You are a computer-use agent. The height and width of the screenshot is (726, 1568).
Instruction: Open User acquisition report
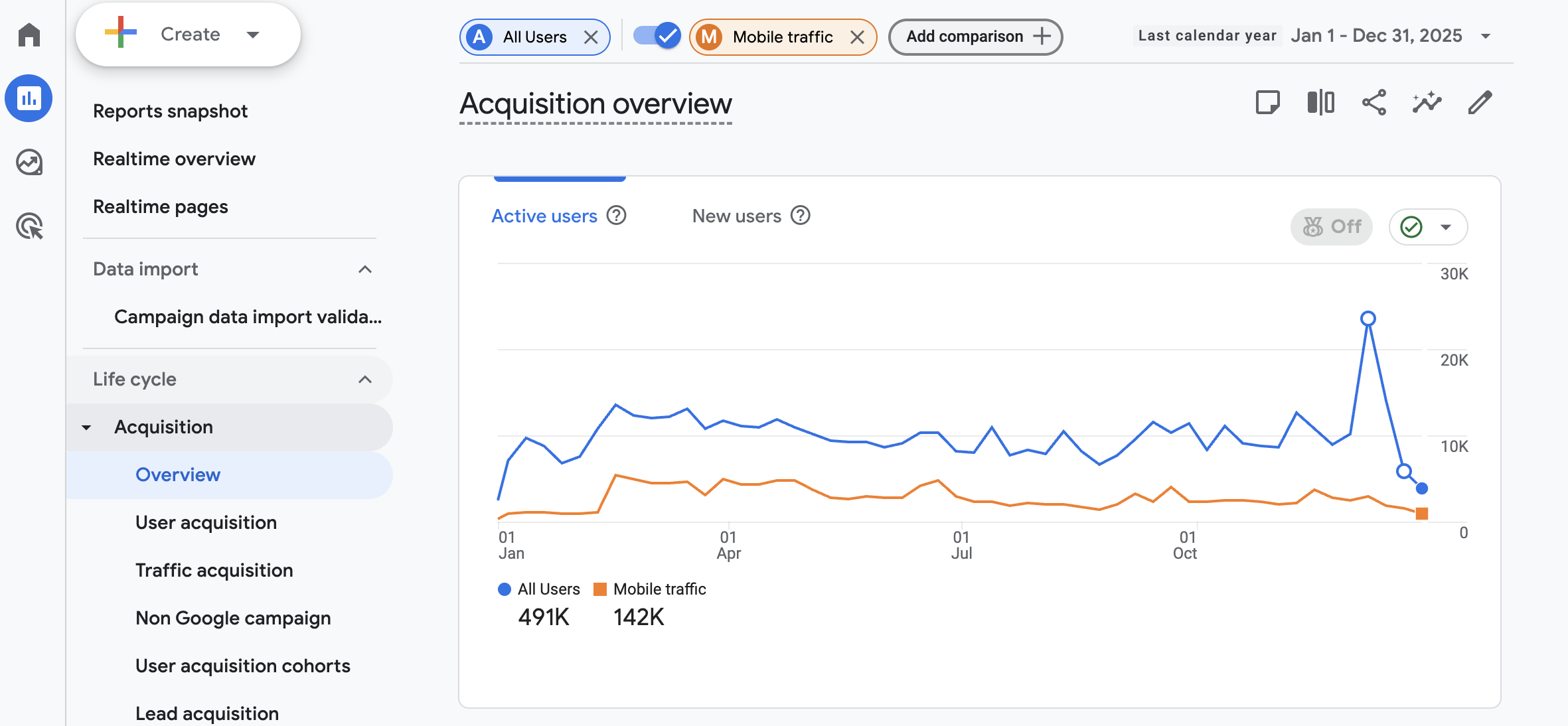click(x=206, y=522)
